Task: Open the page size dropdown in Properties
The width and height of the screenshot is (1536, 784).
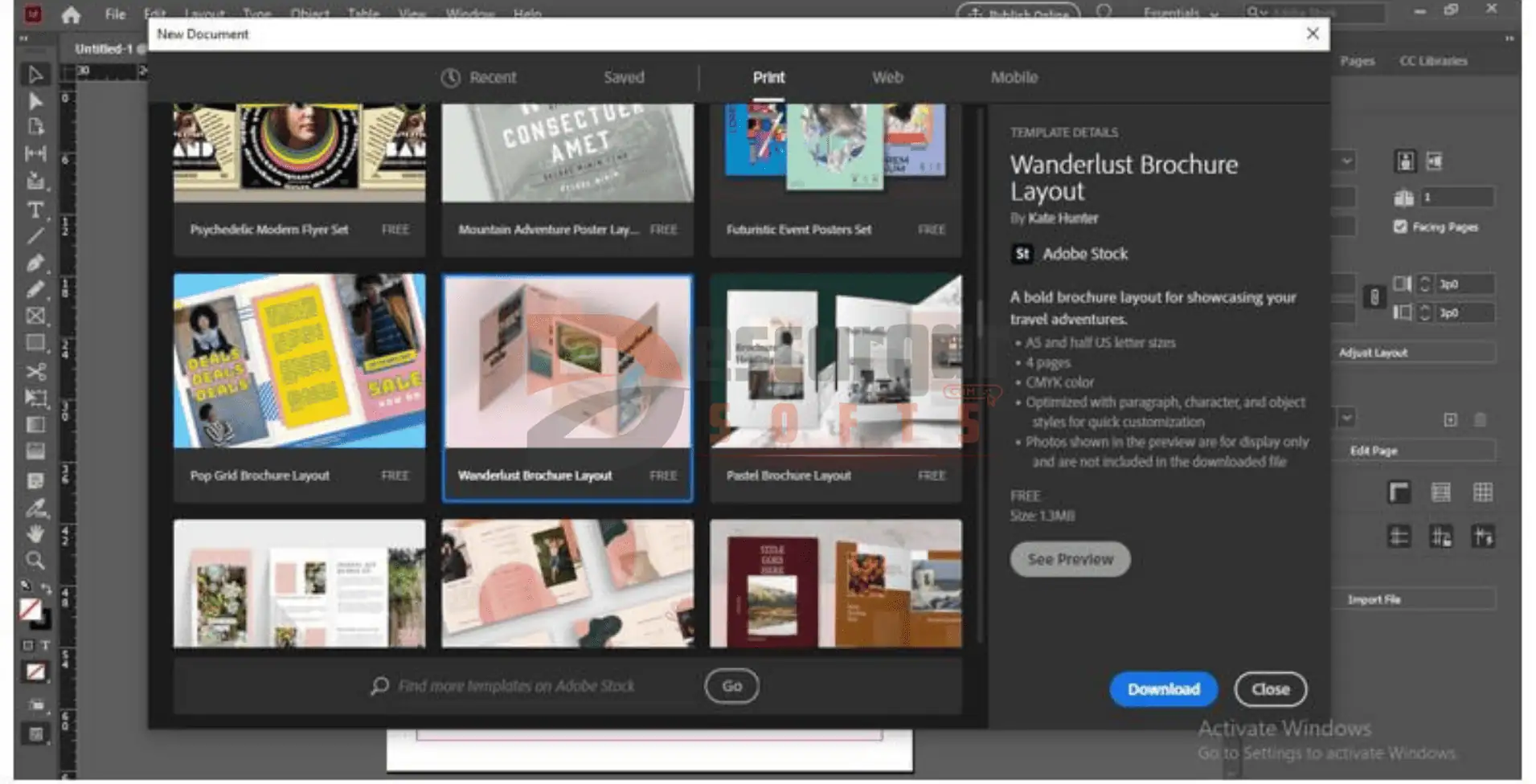Action: coord(1347,161)
